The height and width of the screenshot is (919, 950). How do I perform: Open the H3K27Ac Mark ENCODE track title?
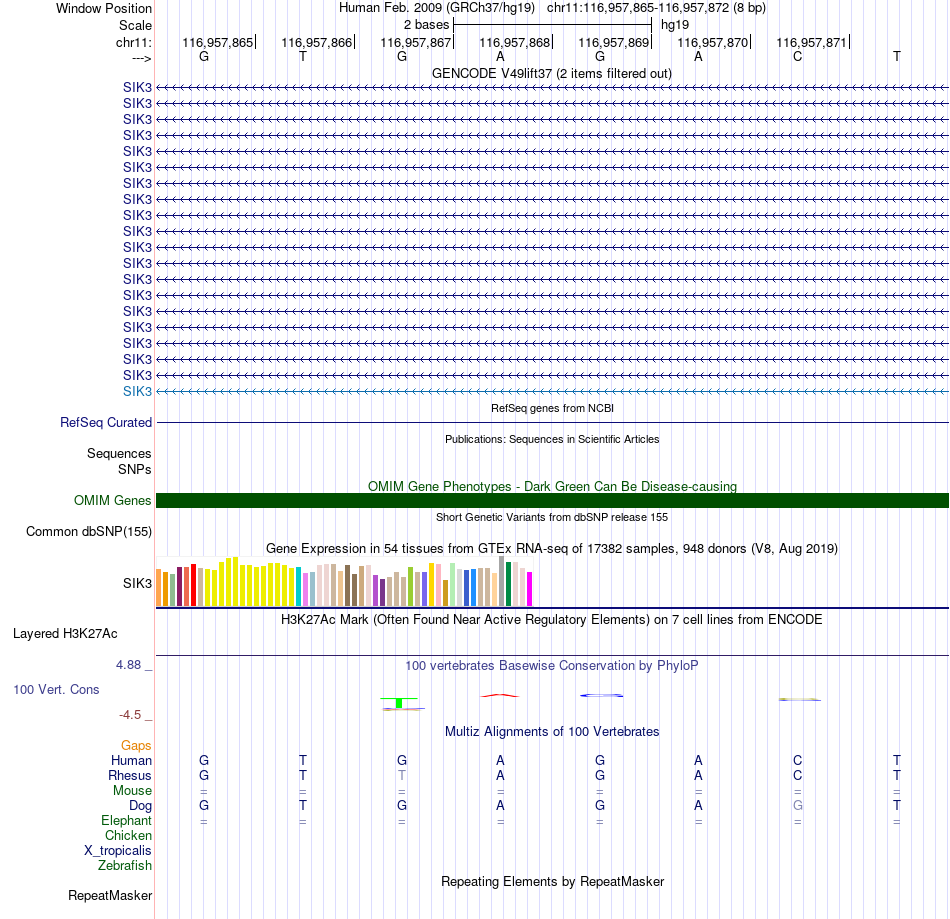coord(552,619)
